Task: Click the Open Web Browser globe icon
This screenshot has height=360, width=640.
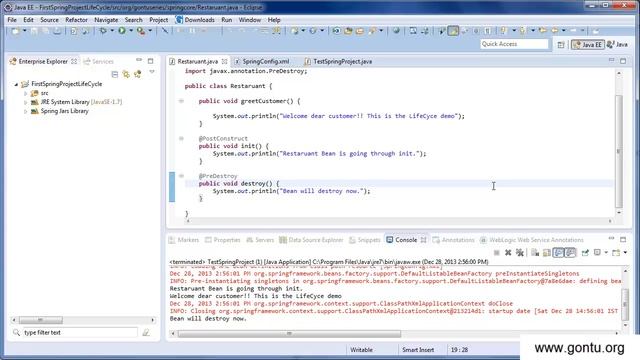Action: click(x=396, y=31)
